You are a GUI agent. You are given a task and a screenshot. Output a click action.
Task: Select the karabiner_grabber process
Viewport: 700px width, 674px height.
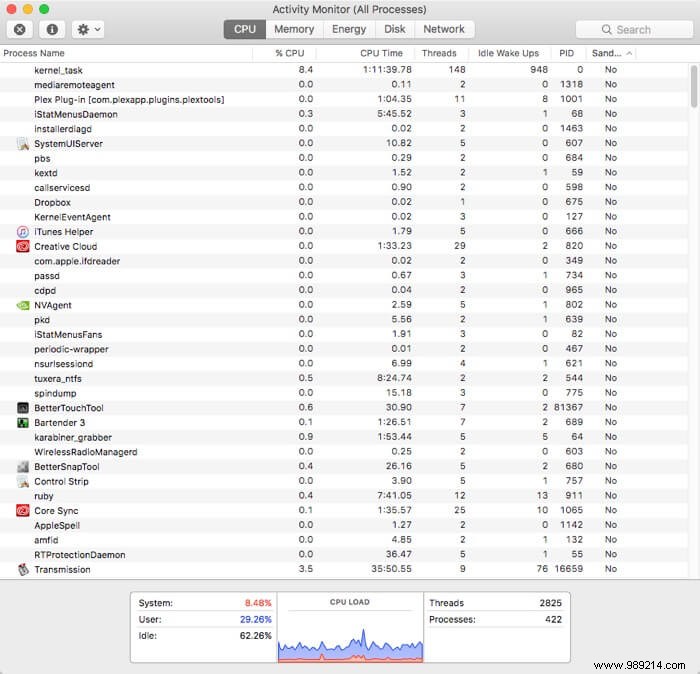(344, 437)
